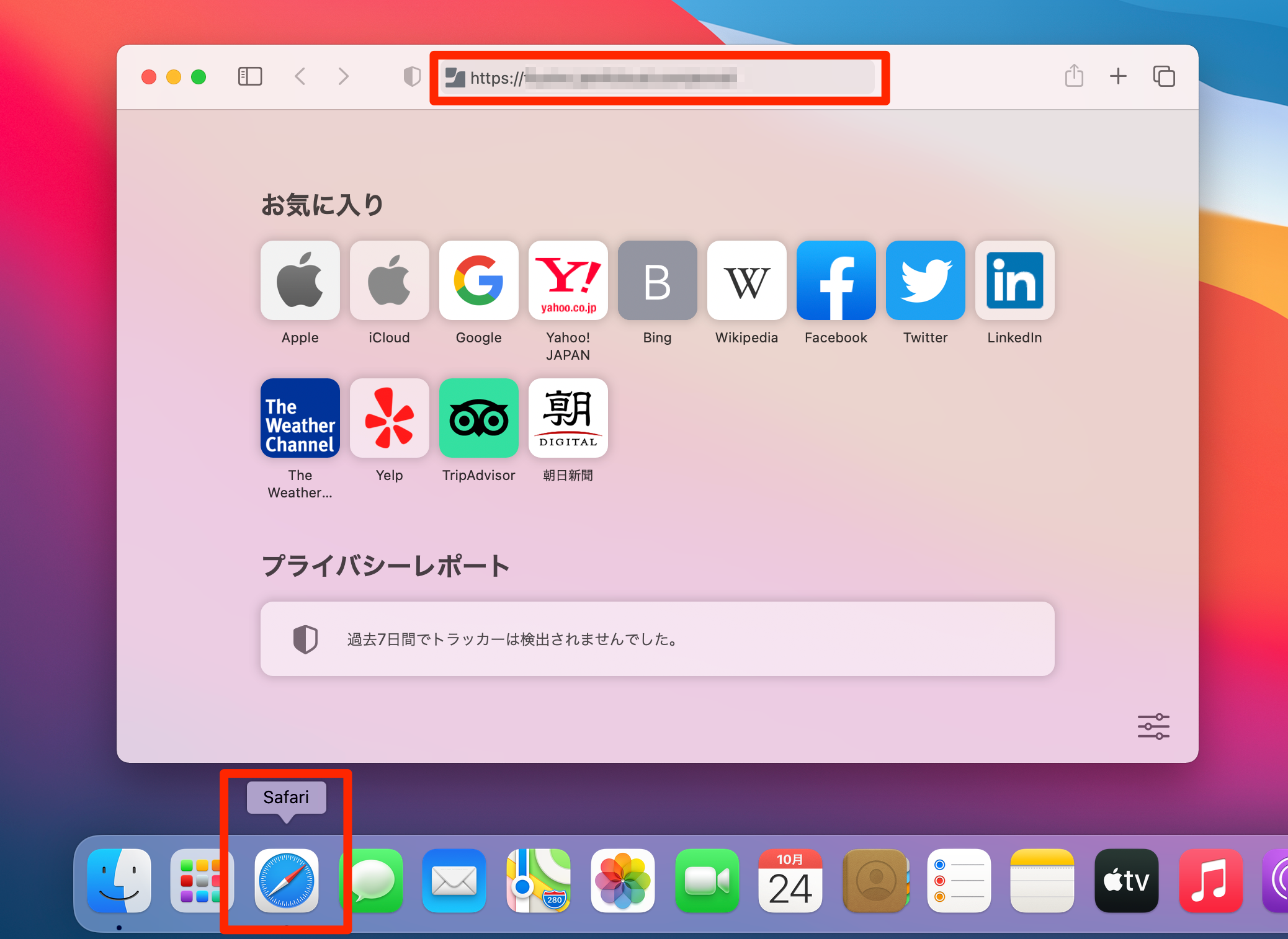This screenshot has height=939, width=1288.
Task: Open Contacts from the Dock
Action: click(875, 881)
